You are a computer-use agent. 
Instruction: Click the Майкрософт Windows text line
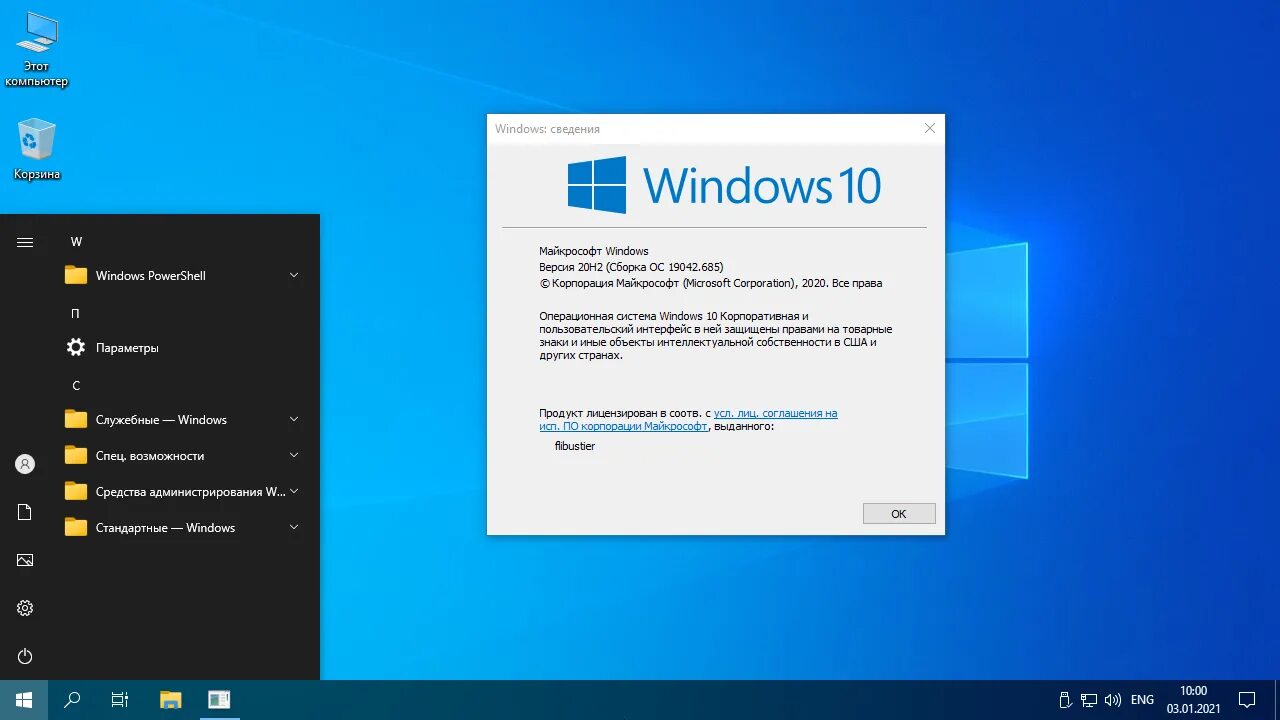coord(594,251)
